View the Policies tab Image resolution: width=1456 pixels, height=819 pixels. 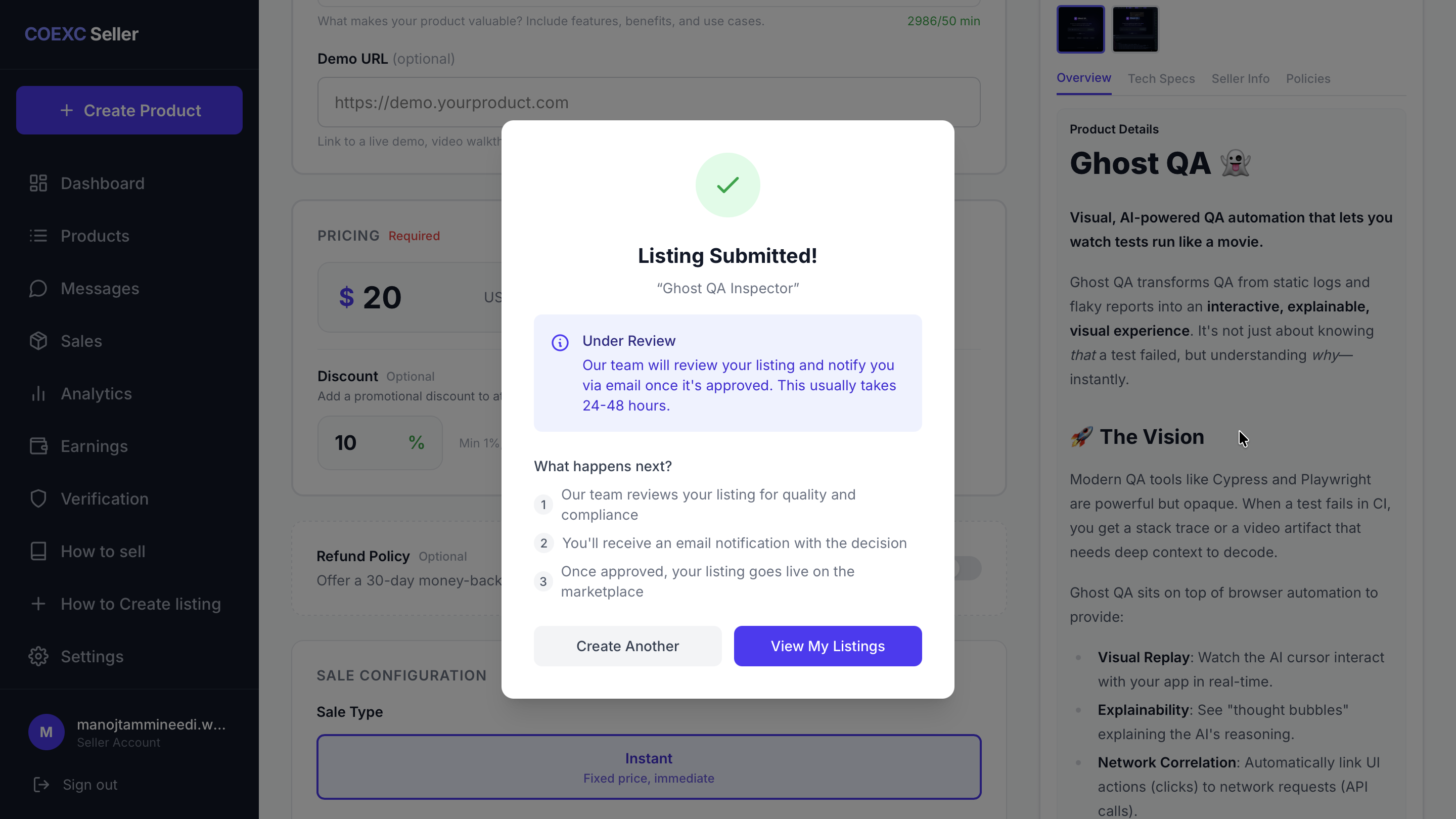[1308, 78]
